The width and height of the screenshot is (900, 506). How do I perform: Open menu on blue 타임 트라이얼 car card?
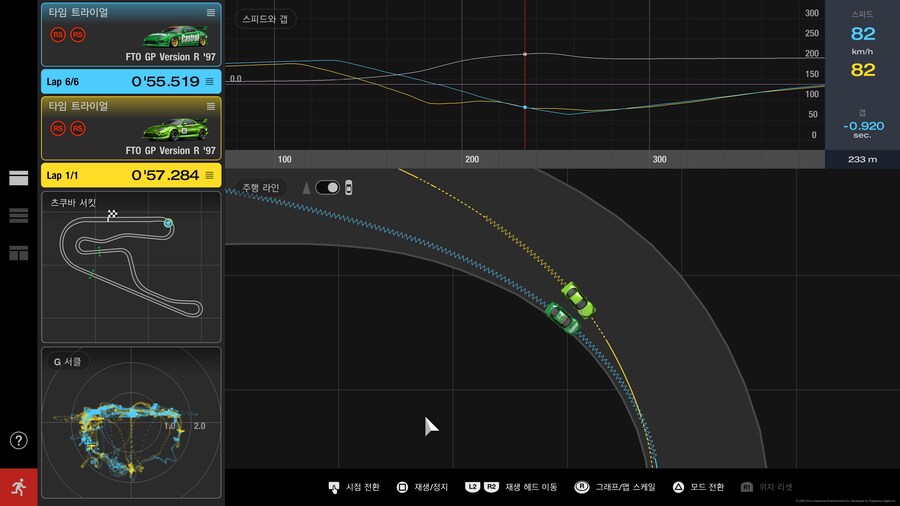tap(210, 12)
